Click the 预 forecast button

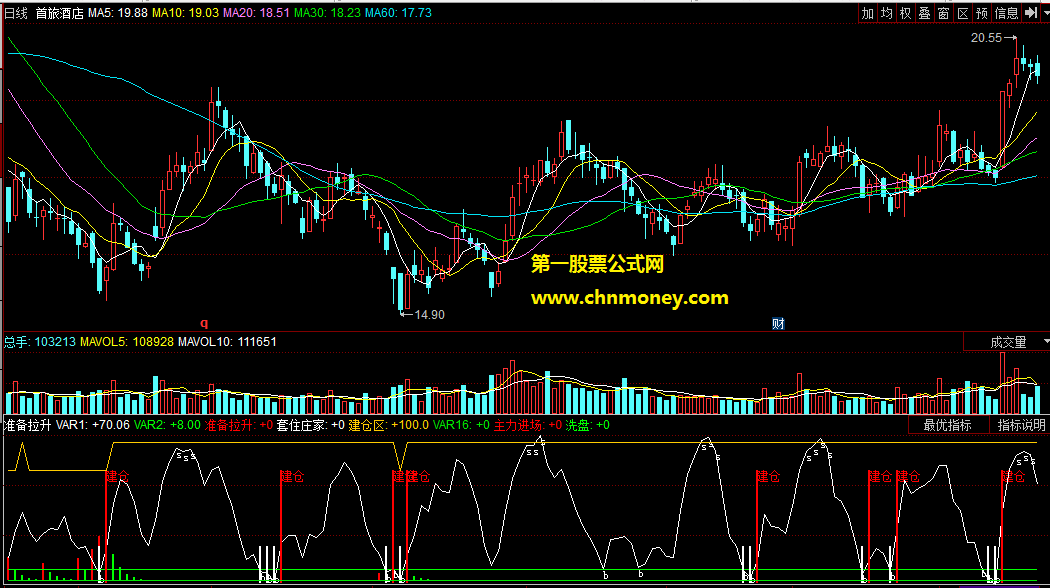[x=982, y=13]
